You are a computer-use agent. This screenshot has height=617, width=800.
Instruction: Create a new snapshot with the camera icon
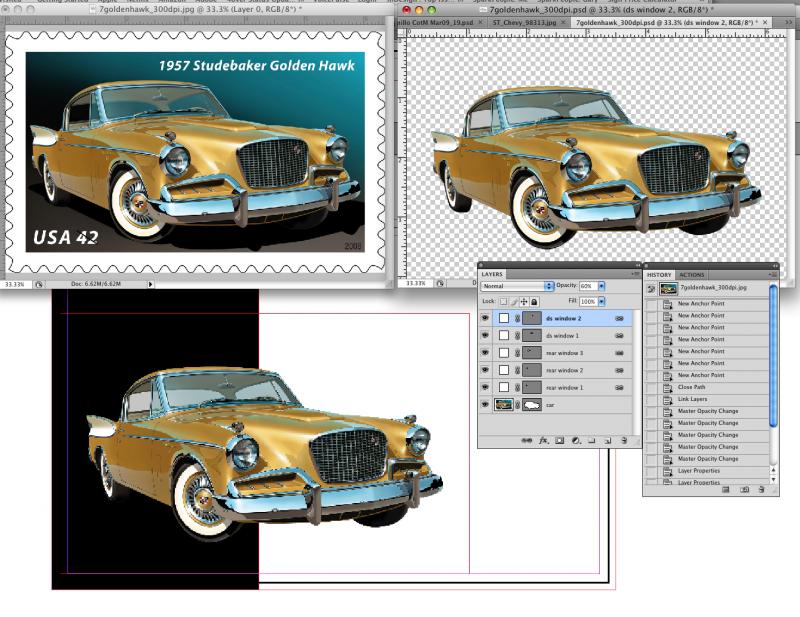click(744, 490)
